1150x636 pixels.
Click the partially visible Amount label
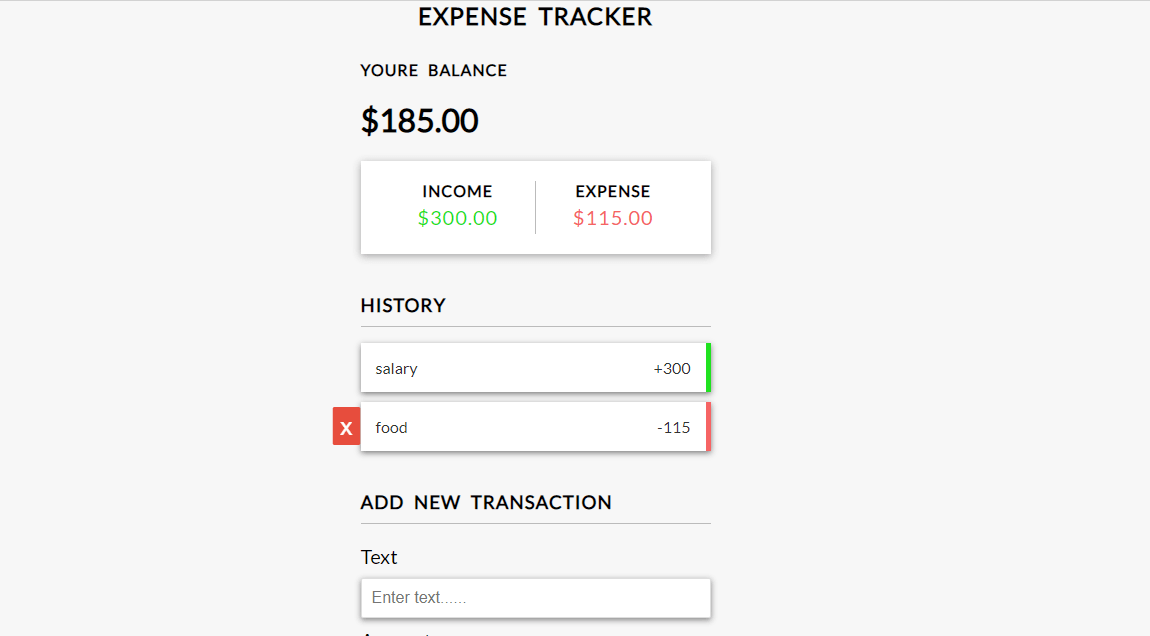395,632
